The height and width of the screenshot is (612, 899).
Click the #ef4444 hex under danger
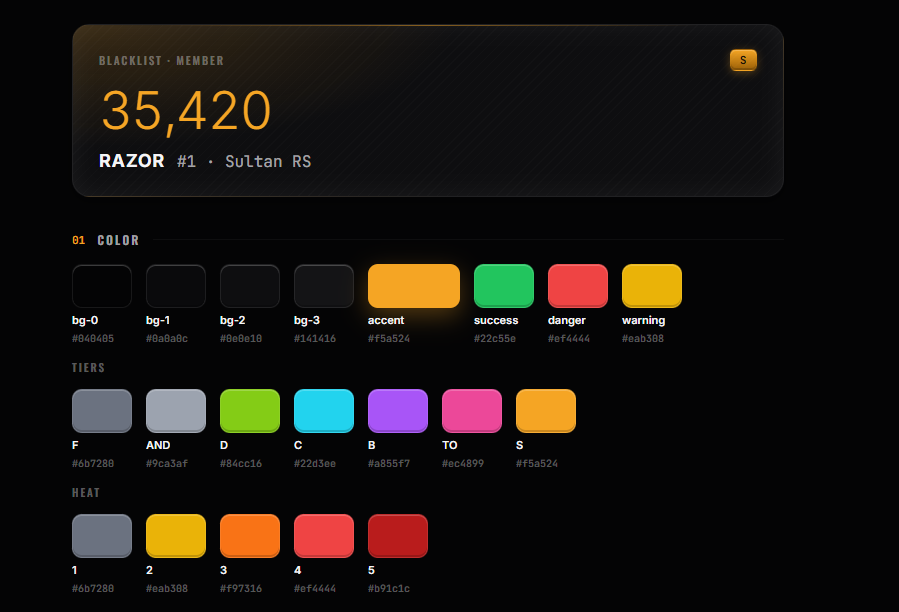pos(569,338)
